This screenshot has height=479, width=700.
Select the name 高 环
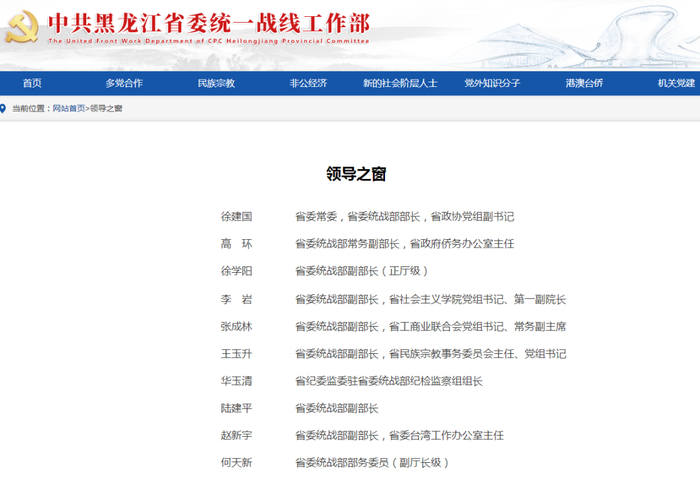[x=237, y=244]
